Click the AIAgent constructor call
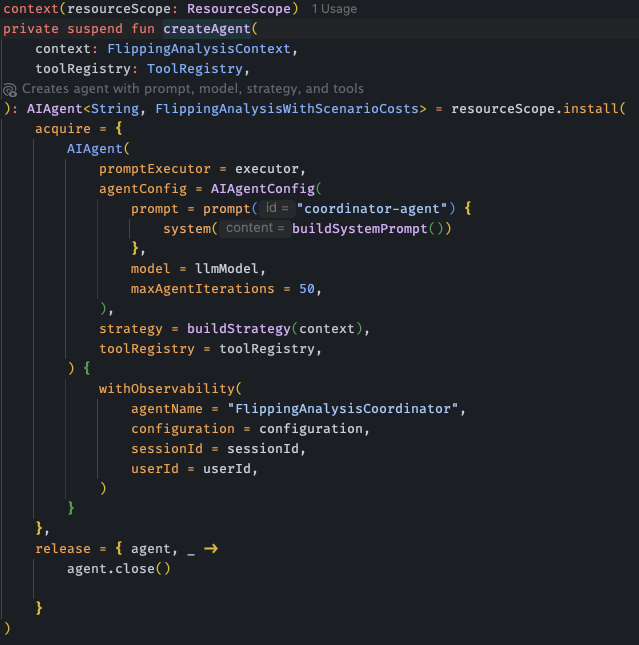The height and width of the screenshot is (645, 639). [x=95, y=148]
